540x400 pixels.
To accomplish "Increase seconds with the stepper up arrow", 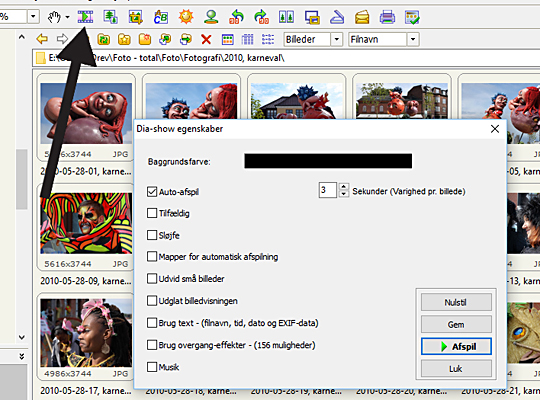I will [343, 187].
